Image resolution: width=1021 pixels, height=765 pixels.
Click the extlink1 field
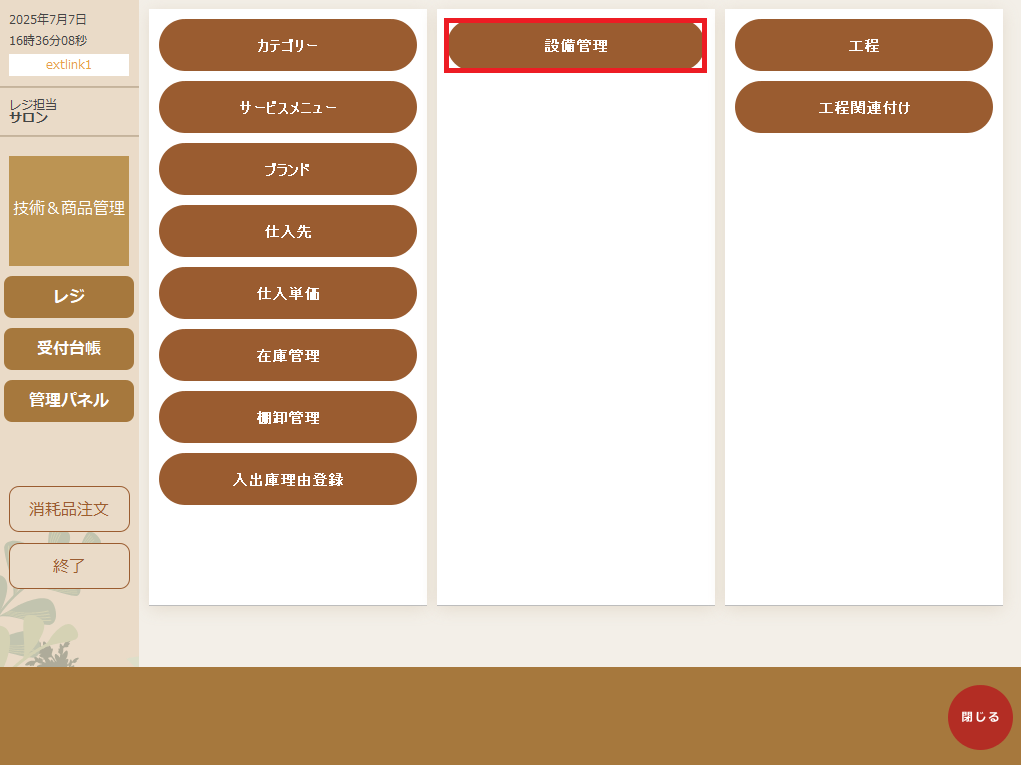tap(69, 64)
